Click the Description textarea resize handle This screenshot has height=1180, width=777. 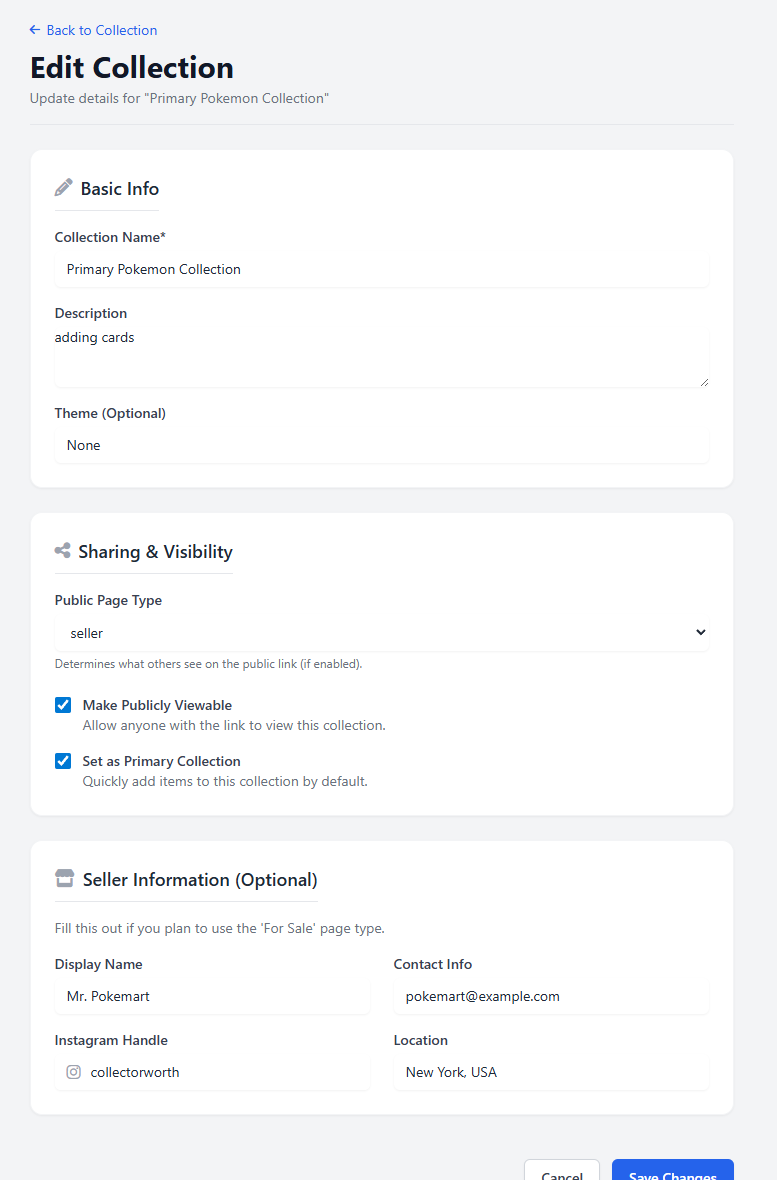tap(704, 382)
